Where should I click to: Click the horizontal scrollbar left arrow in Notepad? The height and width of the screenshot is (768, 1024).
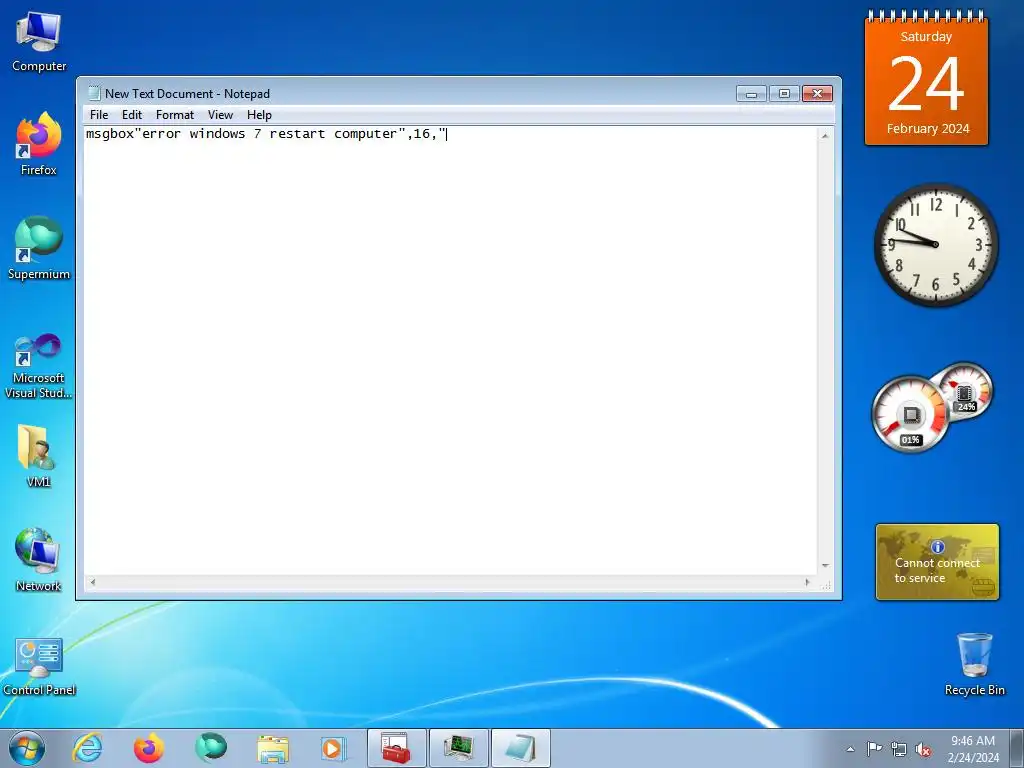[93, 582]
